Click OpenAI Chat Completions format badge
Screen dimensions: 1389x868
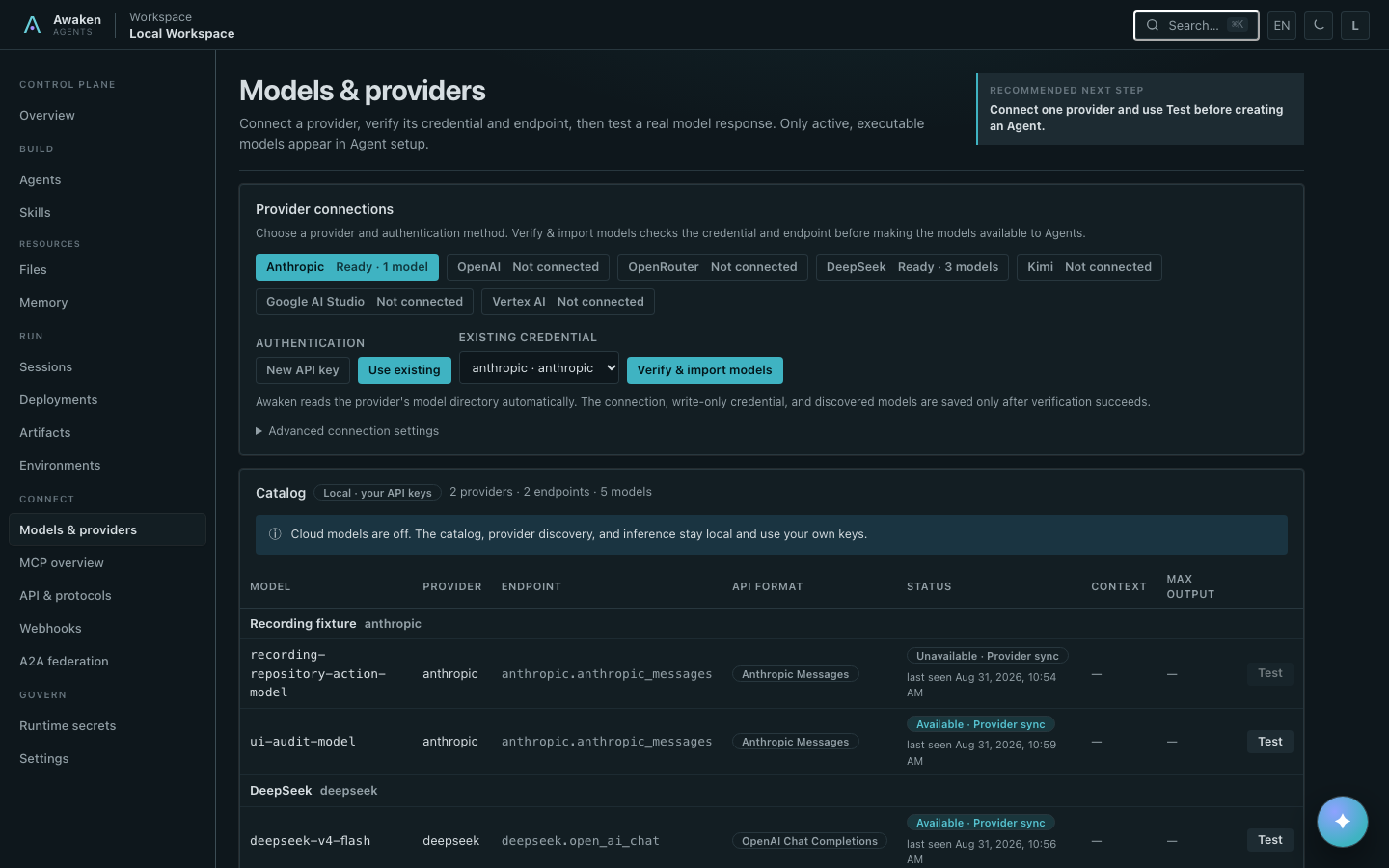(809, 841)
